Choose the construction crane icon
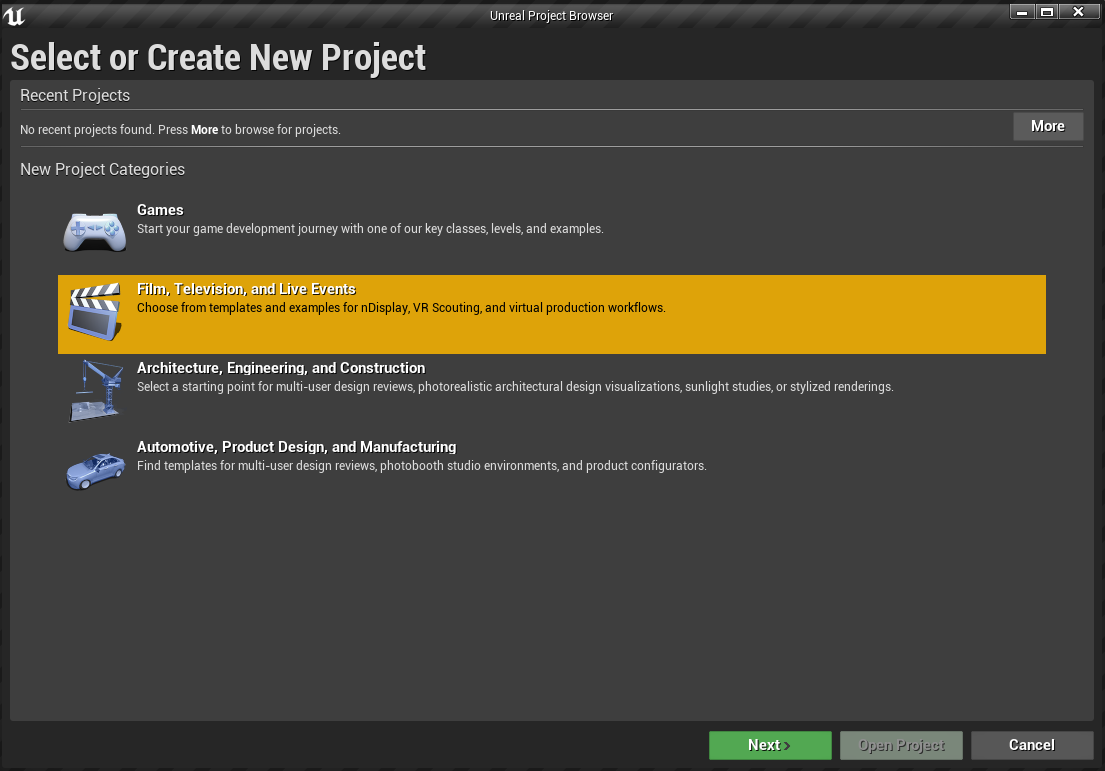 point(95,390)
